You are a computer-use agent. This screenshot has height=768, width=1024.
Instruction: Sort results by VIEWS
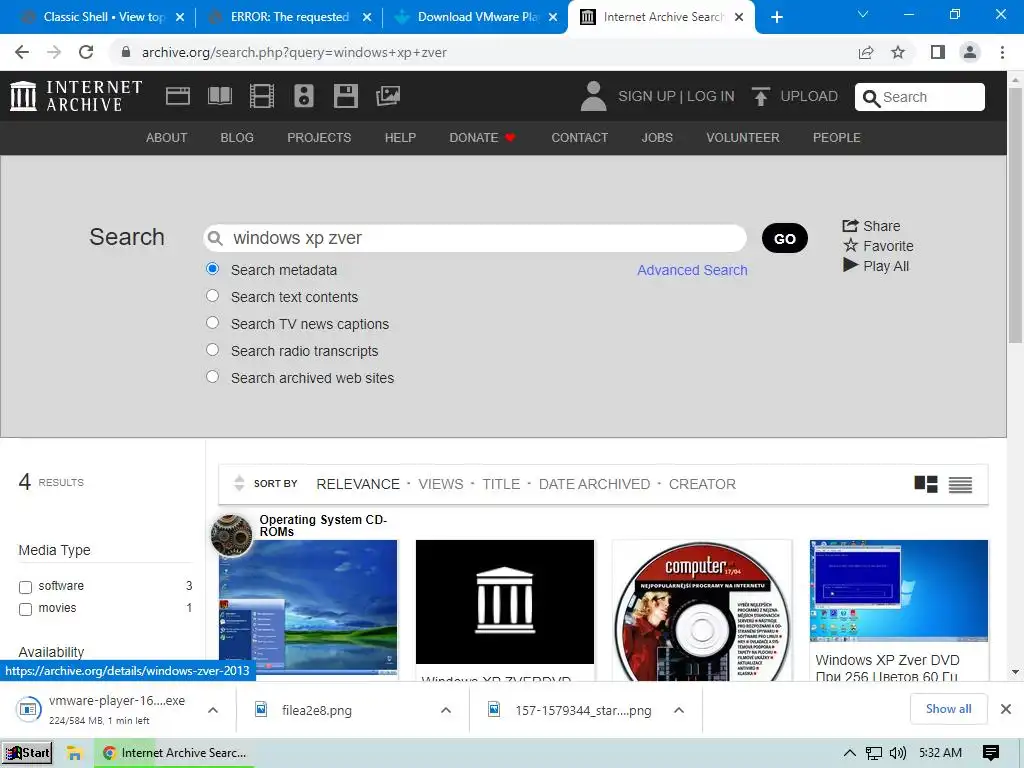[x=441, y=484]
